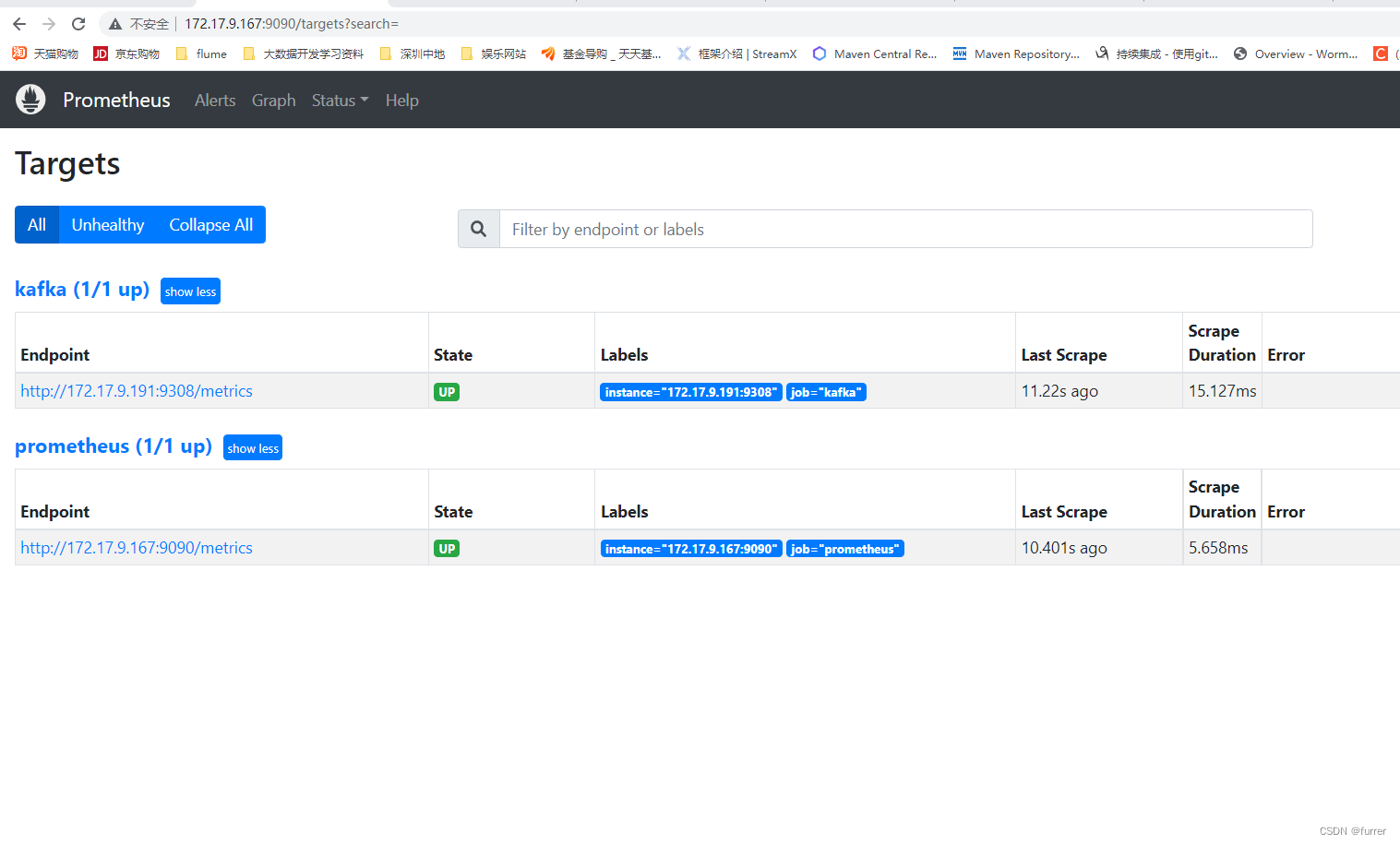
Task: Click the job="kafka" label badge
Action: pyautogui.click(x=826, y=392)
